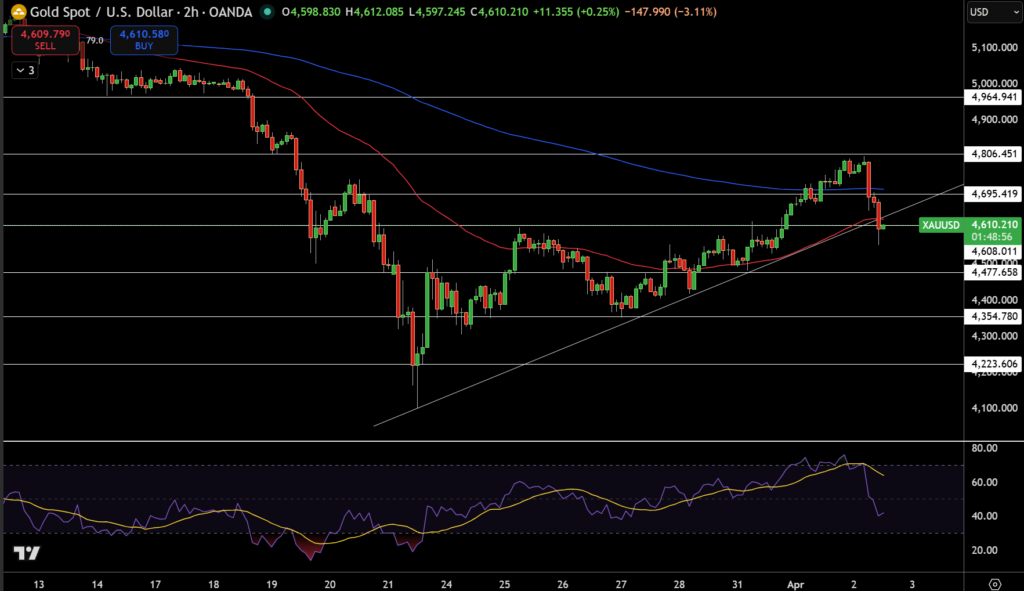The height and width of the screenshot is (591, 1024).
Task: Click the spread value 79.0 between Sell and Buy
Action: 95,40
